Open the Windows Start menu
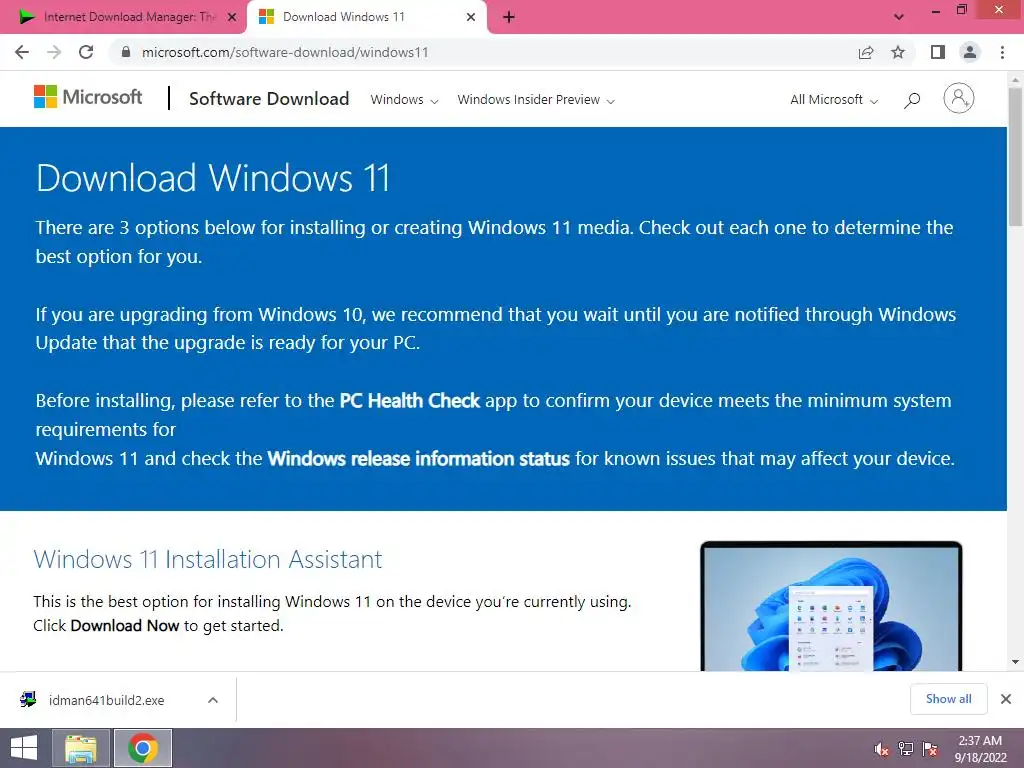Viewport: 1024px width, 768px height. pyautogui.click(x=24, y=748)
